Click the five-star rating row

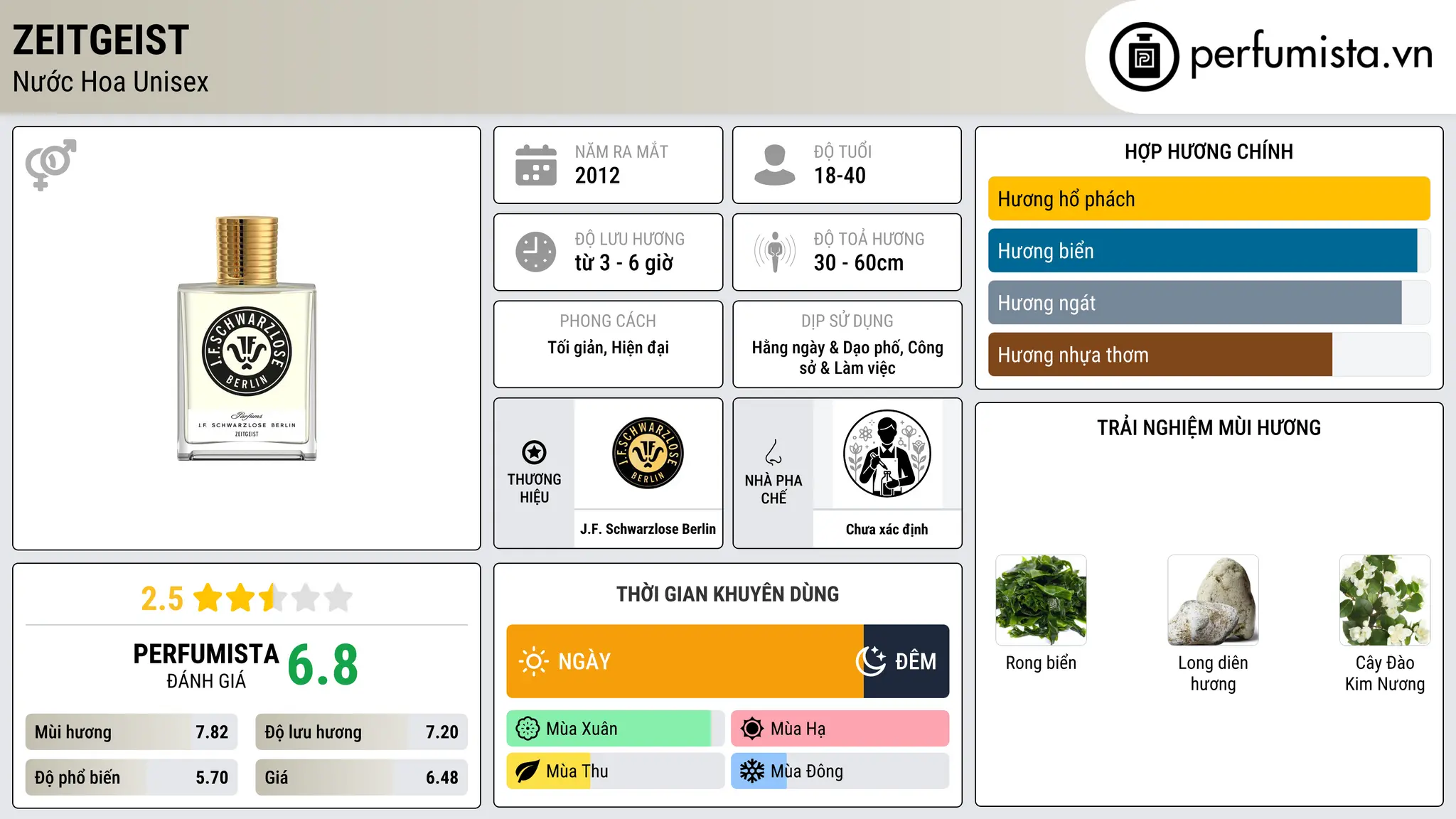[x=273, y=598]
